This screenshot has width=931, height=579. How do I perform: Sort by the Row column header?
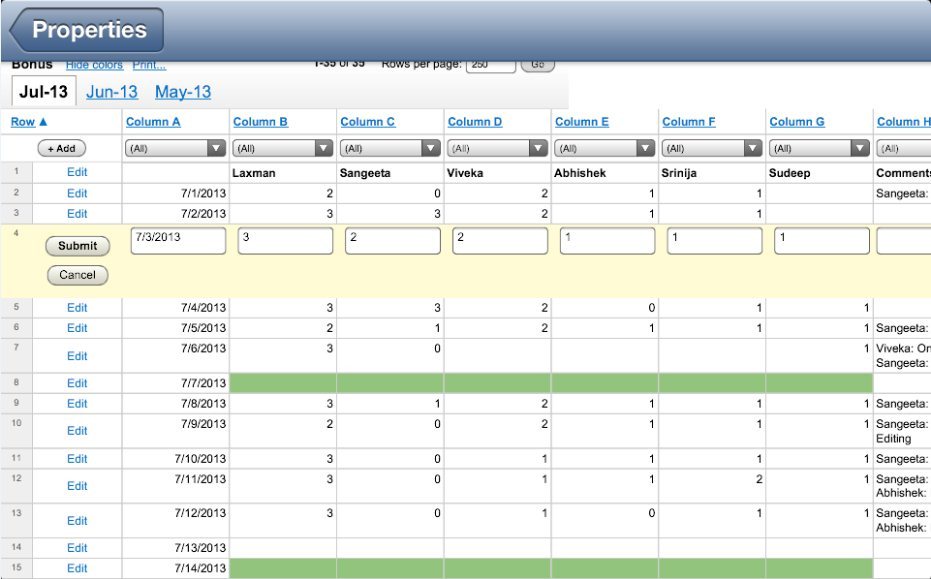tap(28, 122)
